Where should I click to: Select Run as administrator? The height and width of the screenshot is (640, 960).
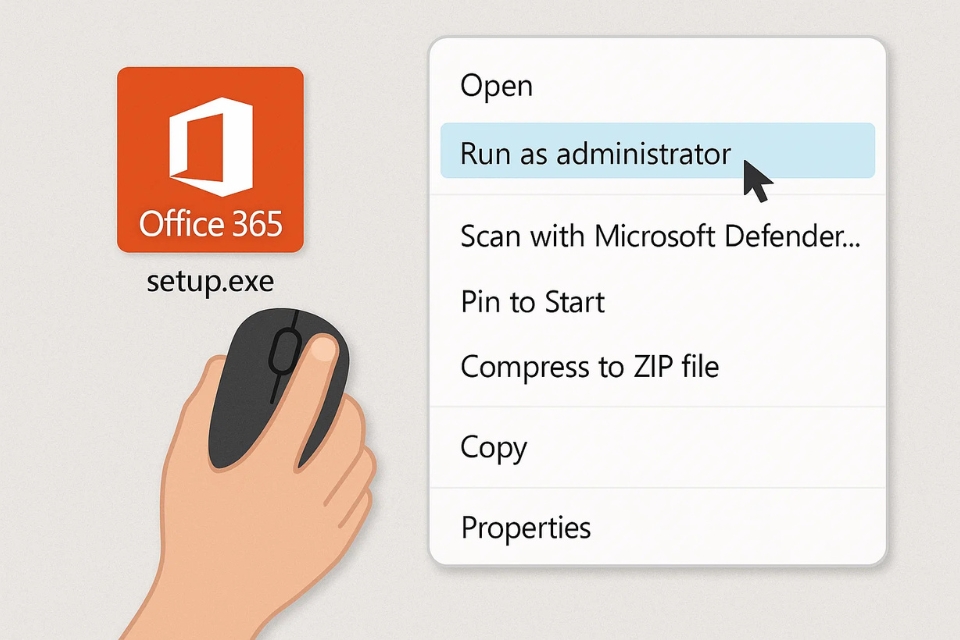[658, 151]
